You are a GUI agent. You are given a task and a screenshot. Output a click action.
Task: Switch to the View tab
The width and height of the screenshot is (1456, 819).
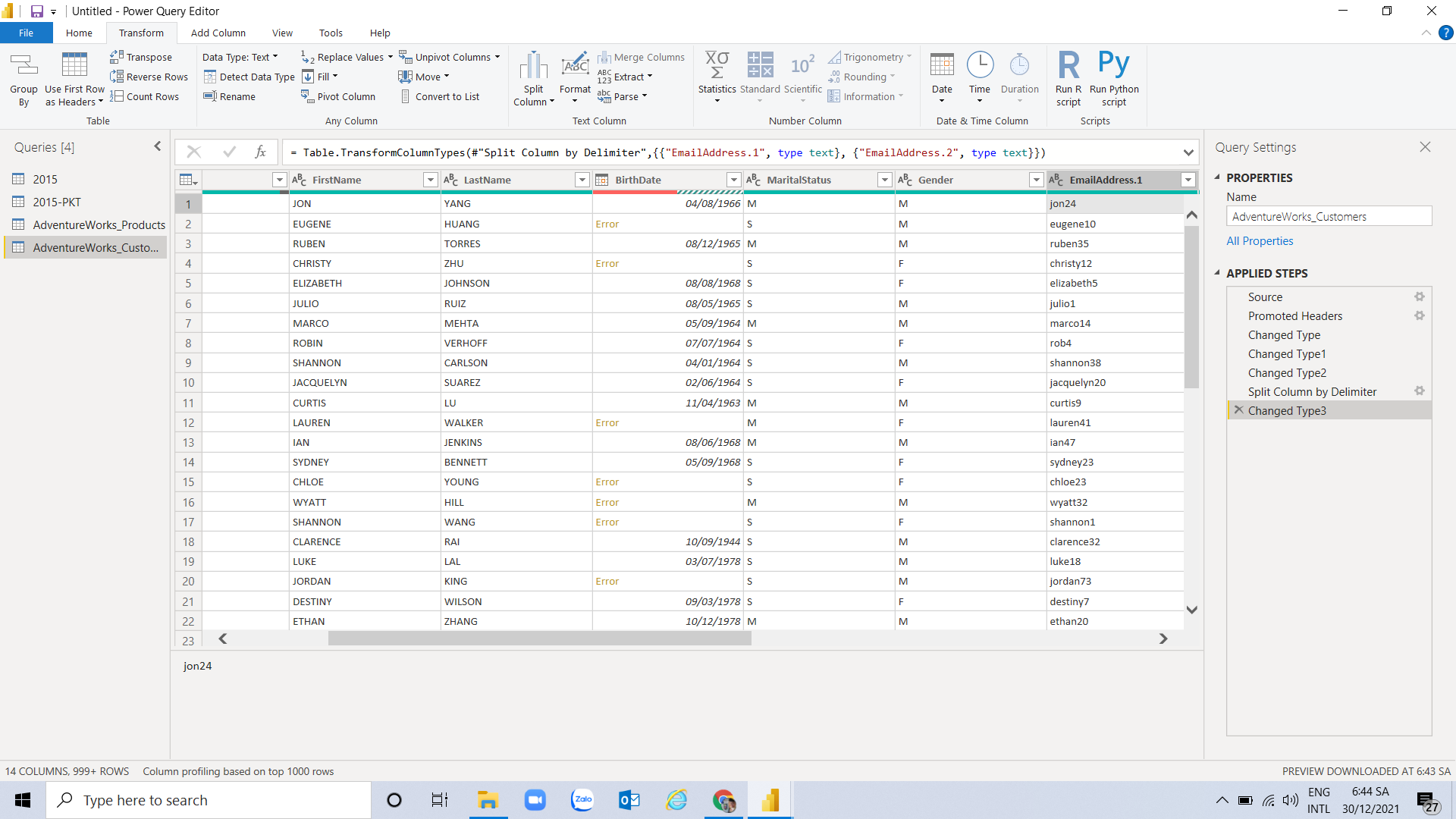(282, 33)
